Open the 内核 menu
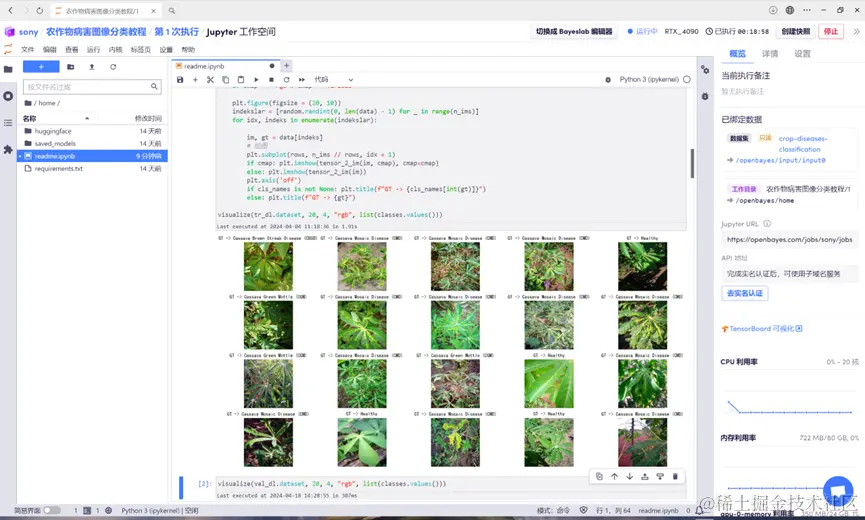The height and width of the screenshot is (520, 865). coord(115,50)
